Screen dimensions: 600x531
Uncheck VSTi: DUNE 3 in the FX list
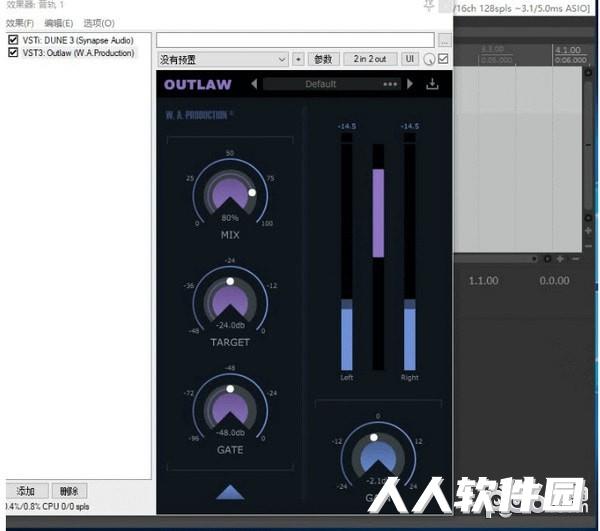(x=13, y=40)
